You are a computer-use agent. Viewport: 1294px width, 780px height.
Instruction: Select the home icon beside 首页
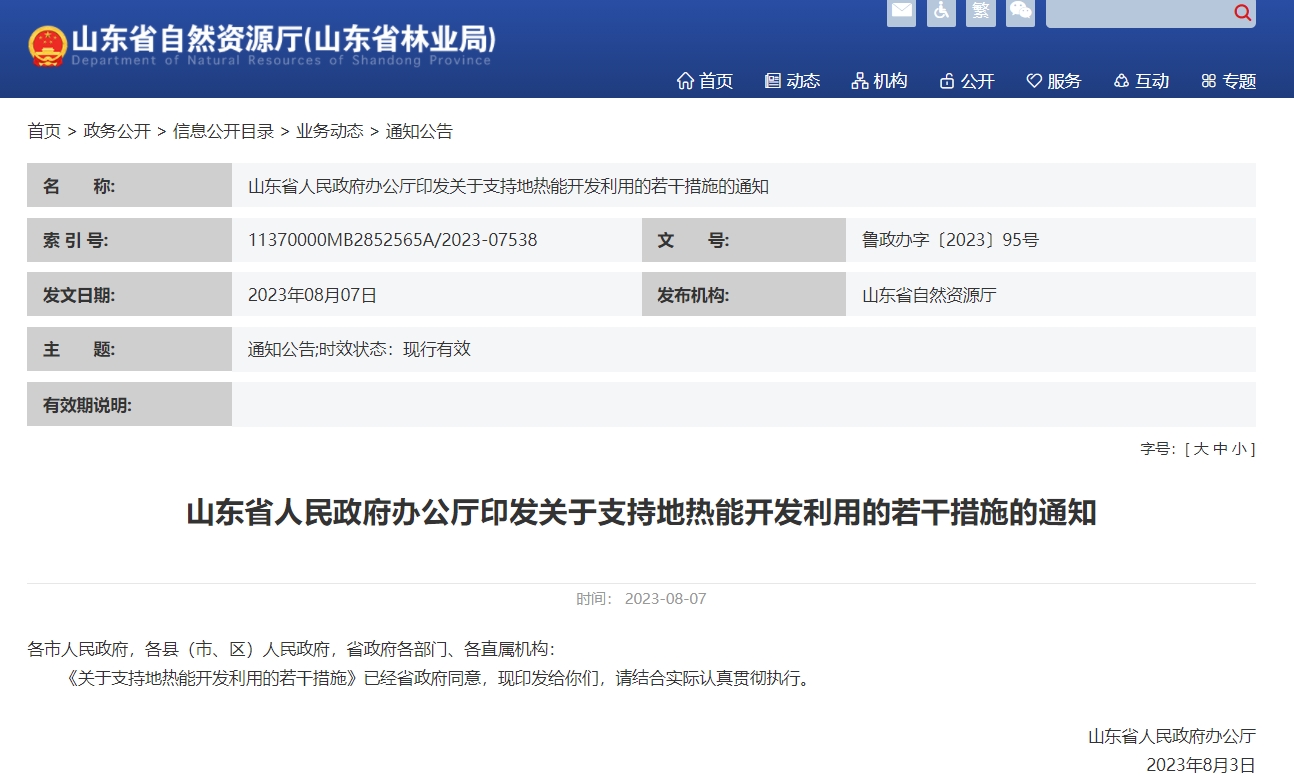685,81
